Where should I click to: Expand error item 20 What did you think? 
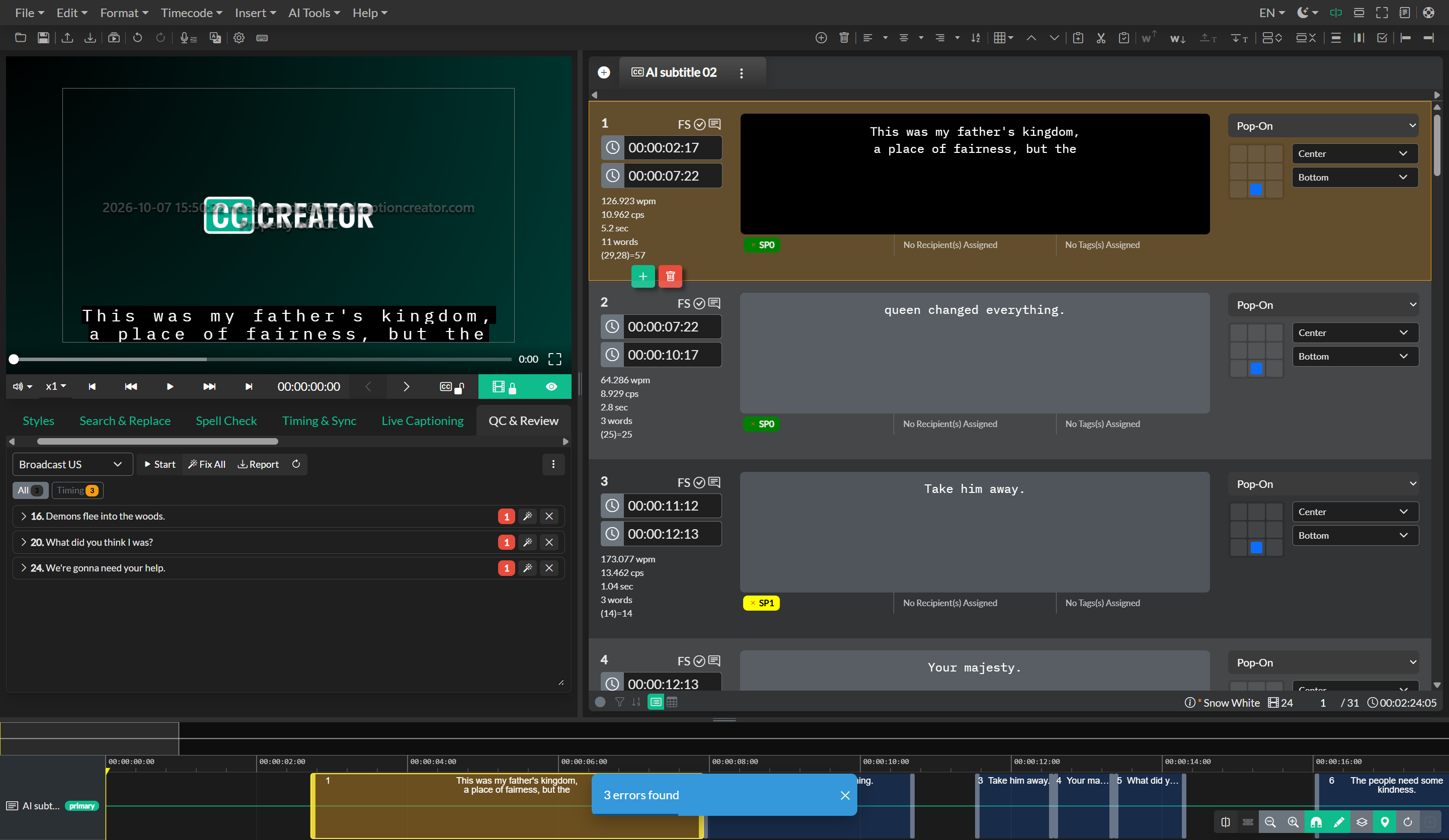click(23, 542)
